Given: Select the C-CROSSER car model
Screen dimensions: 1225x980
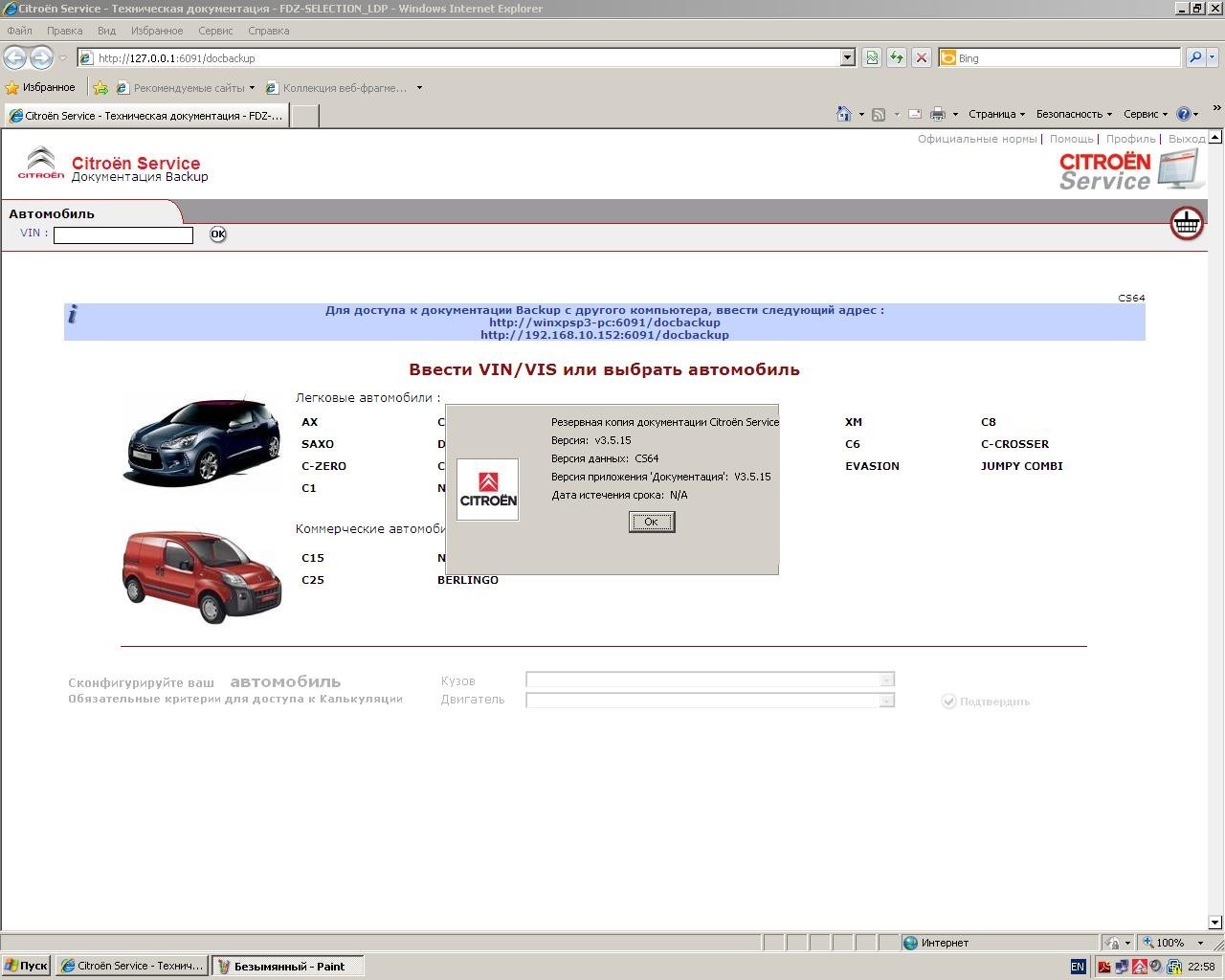Looking at the screenshot, I should (x=1014, y=444).
